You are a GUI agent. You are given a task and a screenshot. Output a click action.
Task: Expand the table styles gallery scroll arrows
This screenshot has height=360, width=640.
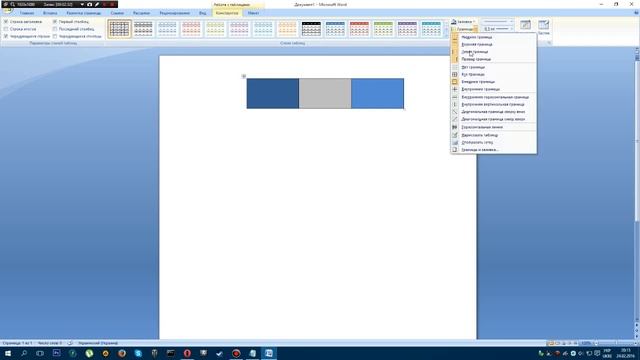coord(446,29)
